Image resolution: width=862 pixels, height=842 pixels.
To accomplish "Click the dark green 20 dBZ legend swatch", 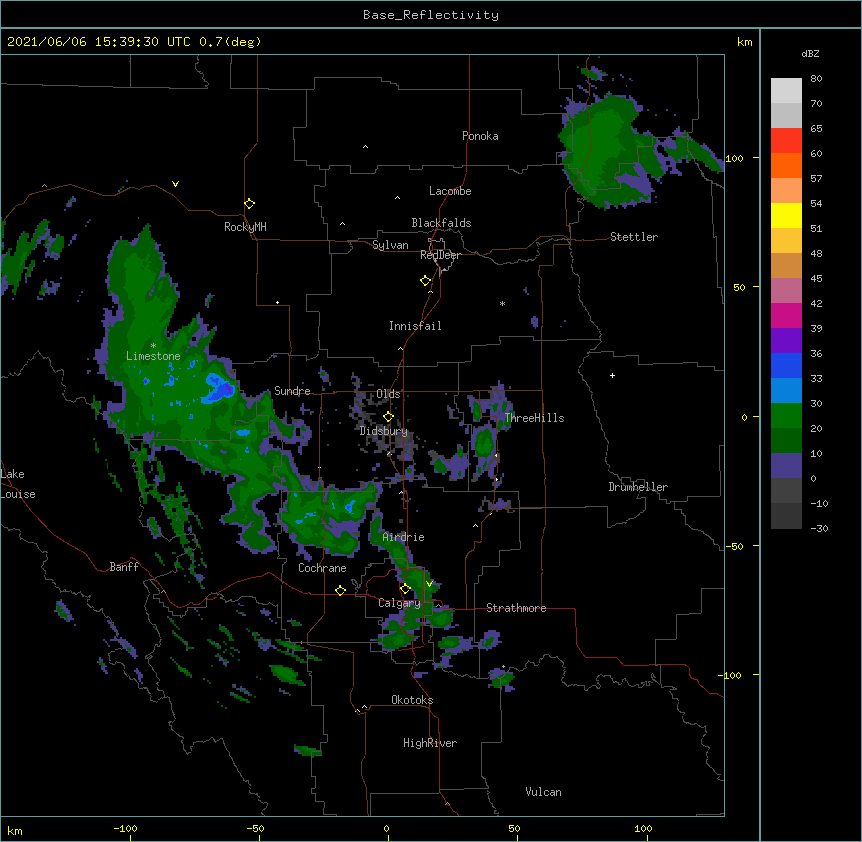I will pos(786,440).
